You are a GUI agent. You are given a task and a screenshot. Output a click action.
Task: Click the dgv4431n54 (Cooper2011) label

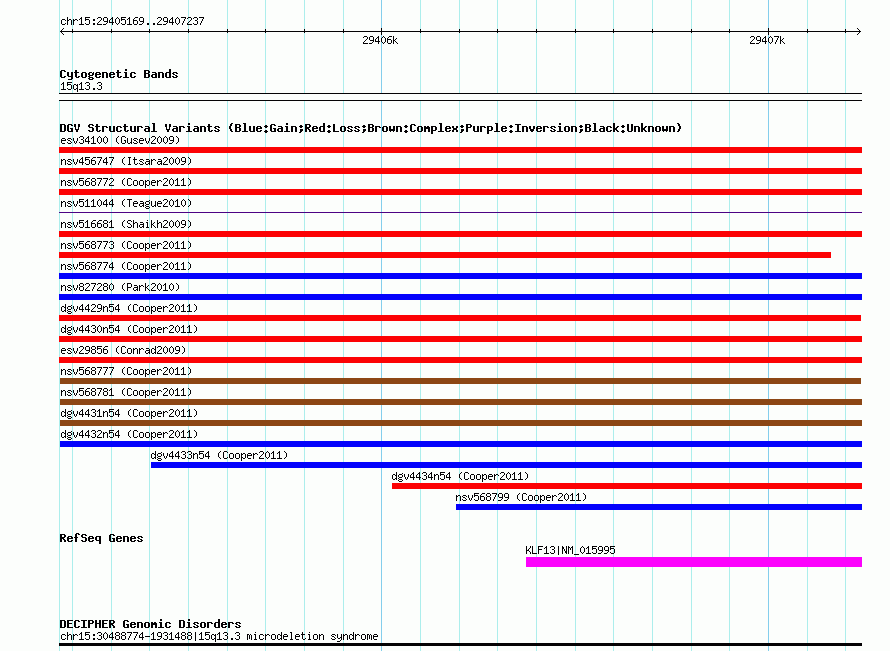click(x=129, y=413)
